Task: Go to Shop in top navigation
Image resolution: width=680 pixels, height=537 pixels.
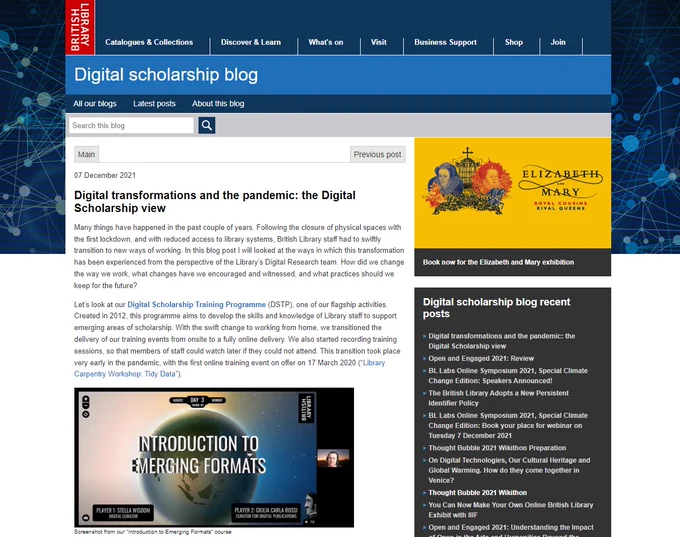Action: click(513, 43)
